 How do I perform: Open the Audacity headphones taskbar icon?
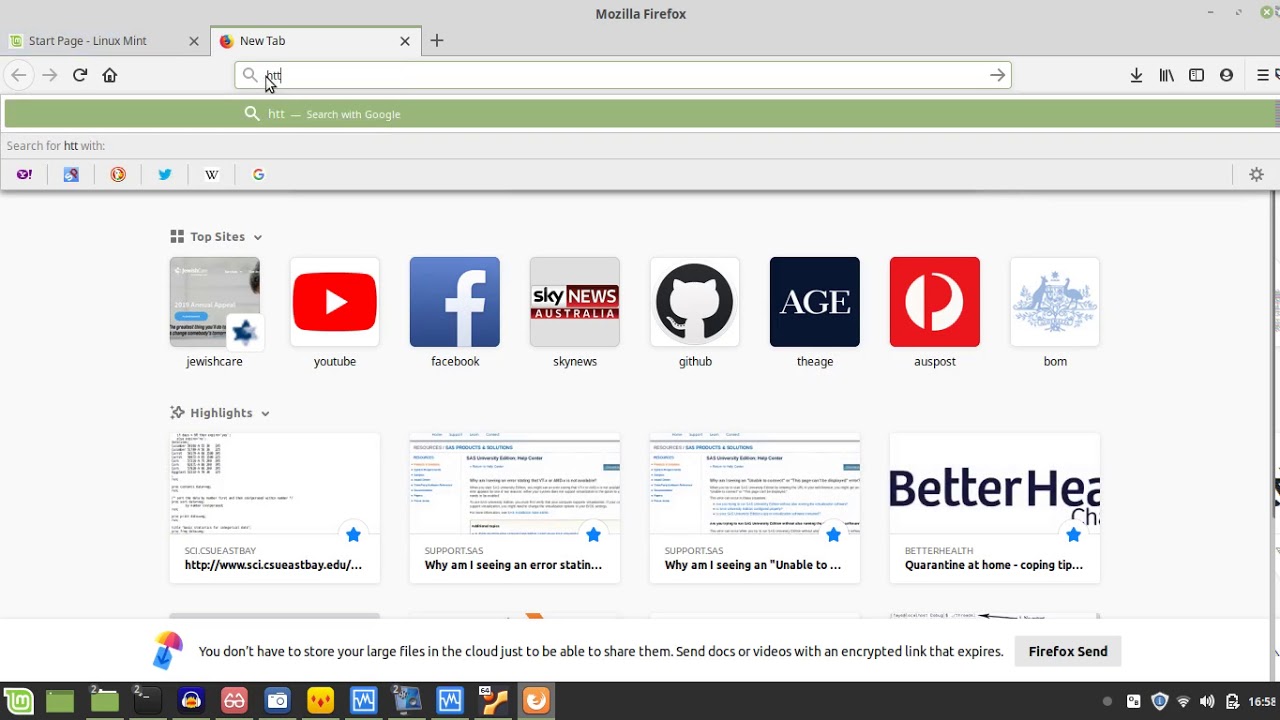click(191, 701)
